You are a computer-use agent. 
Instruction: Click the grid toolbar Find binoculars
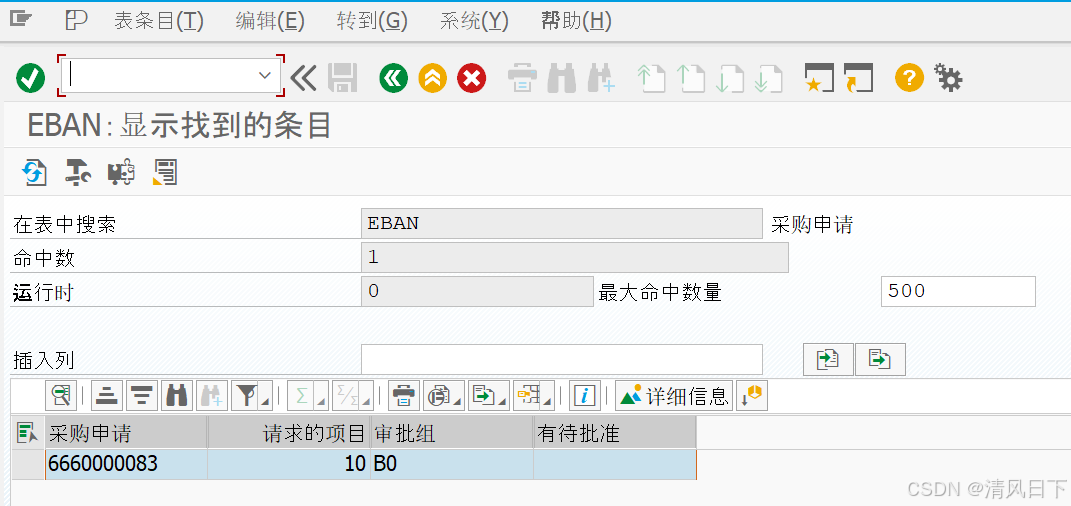tap(177, 395)
